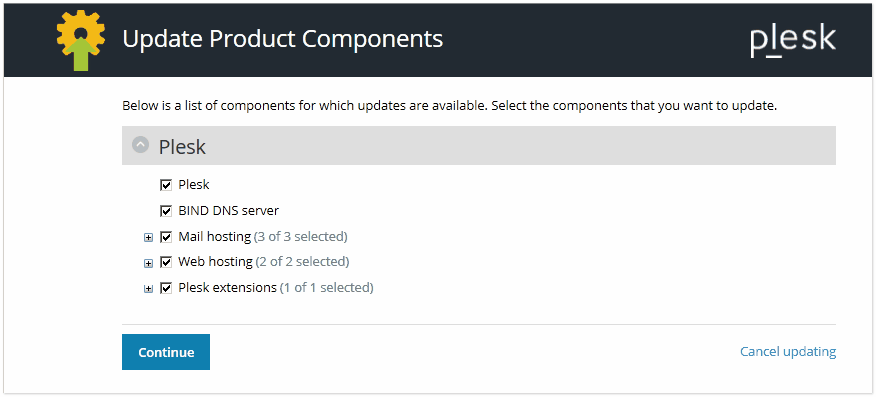This screenshot has height=397, width=876.
Task: Click the Continue button
Action: (x=166, y=352)
